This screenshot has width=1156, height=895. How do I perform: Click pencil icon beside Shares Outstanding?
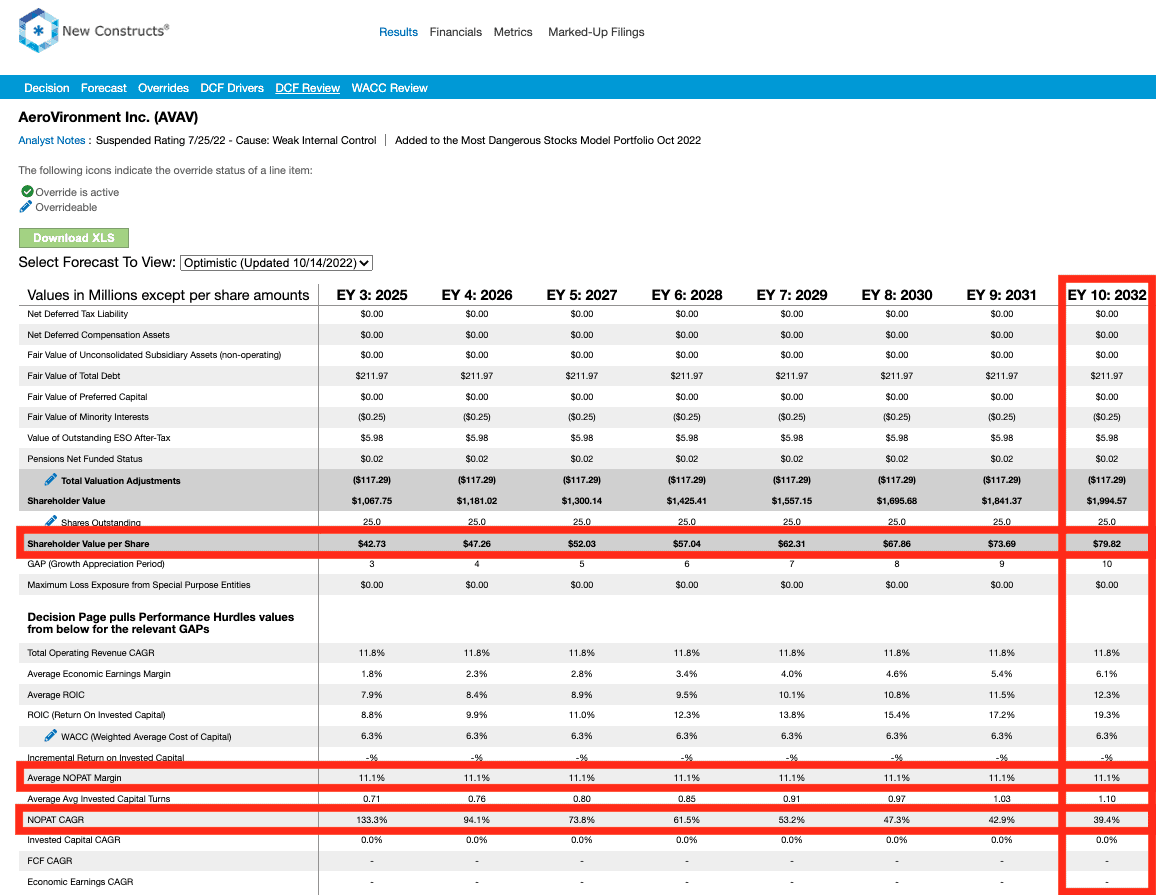tap(50, 521)
